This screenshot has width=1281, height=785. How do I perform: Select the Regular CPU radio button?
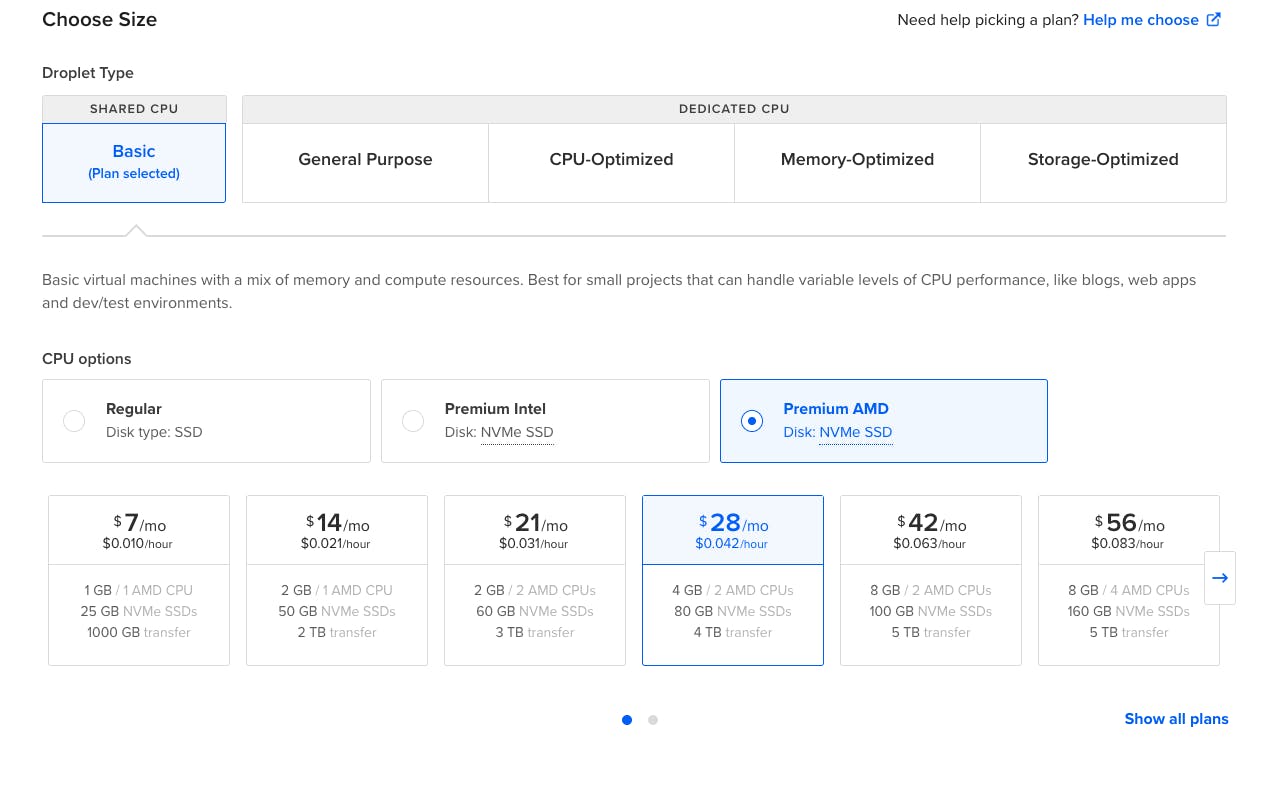pos(74,421)
